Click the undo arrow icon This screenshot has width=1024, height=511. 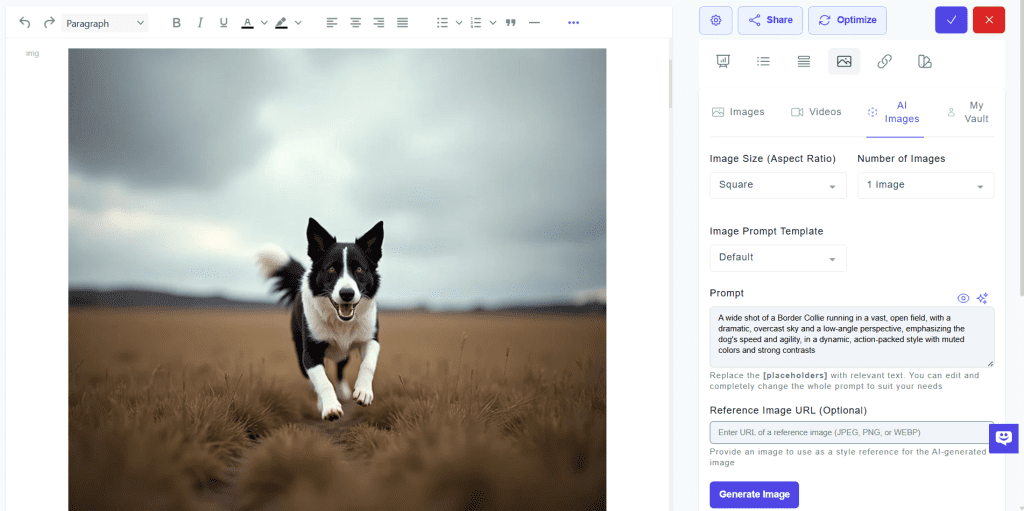coord(25,22)
